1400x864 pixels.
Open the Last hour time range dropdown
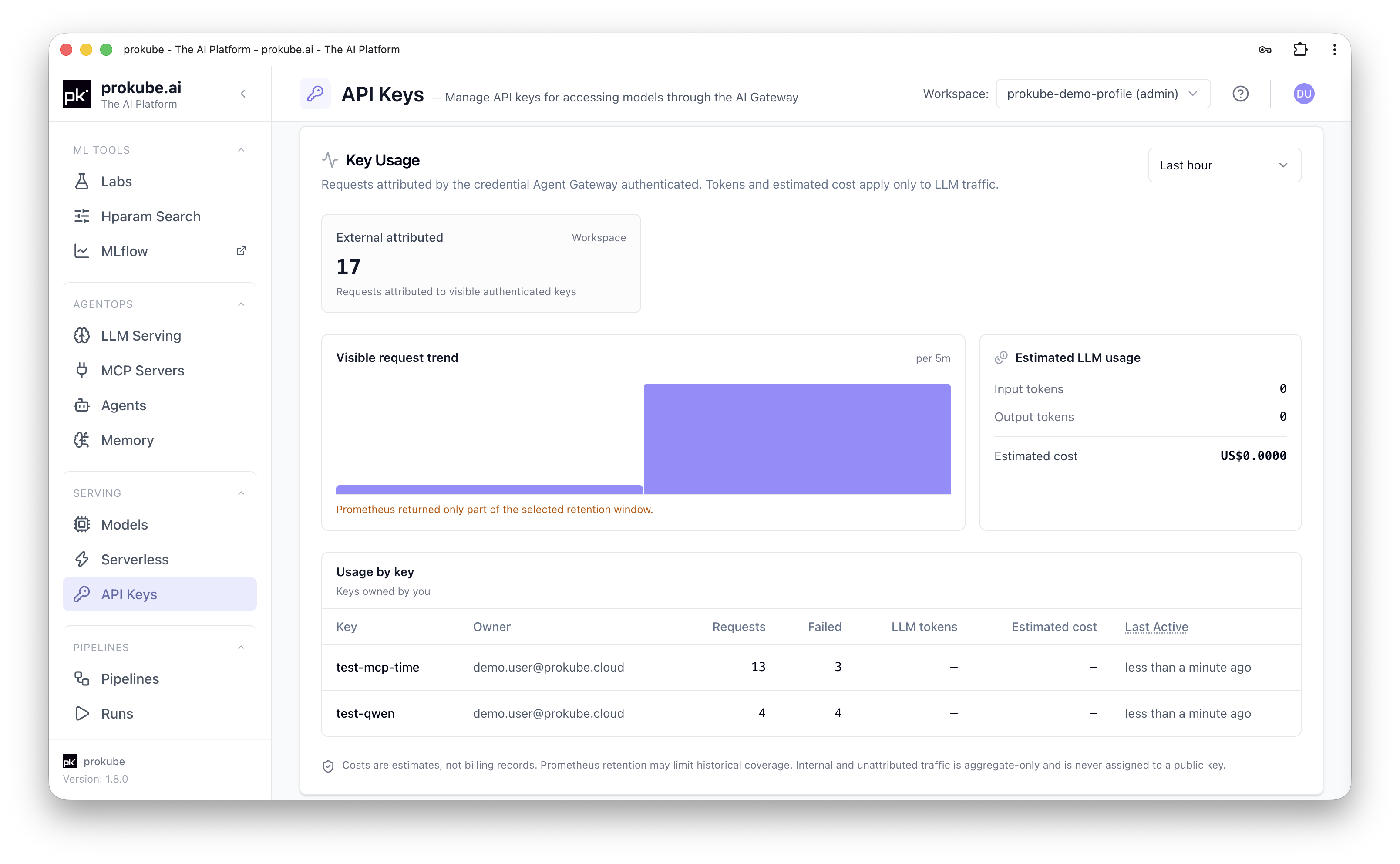click(x=1224, y=165)
